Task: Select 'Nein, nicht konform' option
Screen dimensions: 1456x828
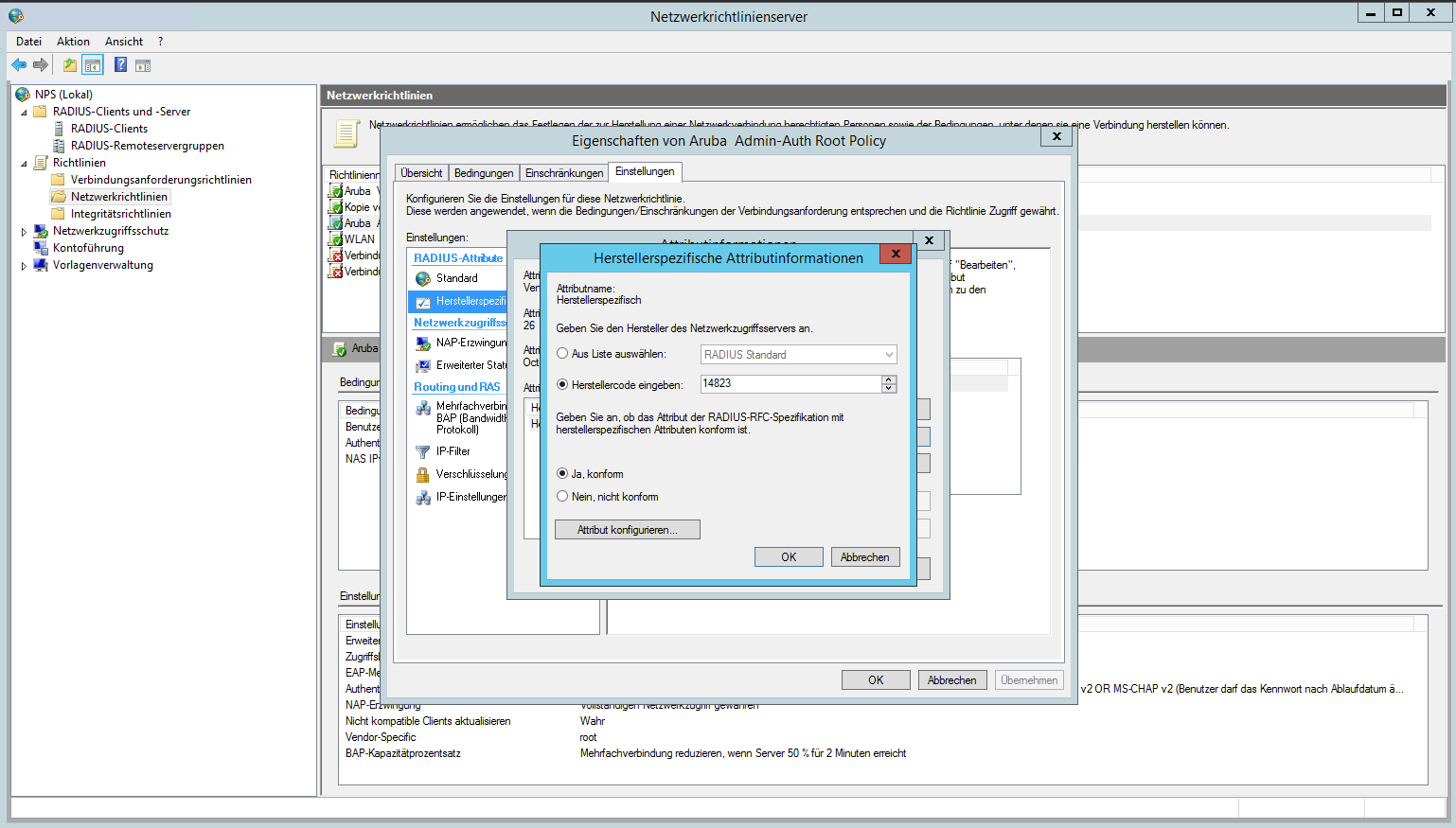Action: (x=562, y=497)
